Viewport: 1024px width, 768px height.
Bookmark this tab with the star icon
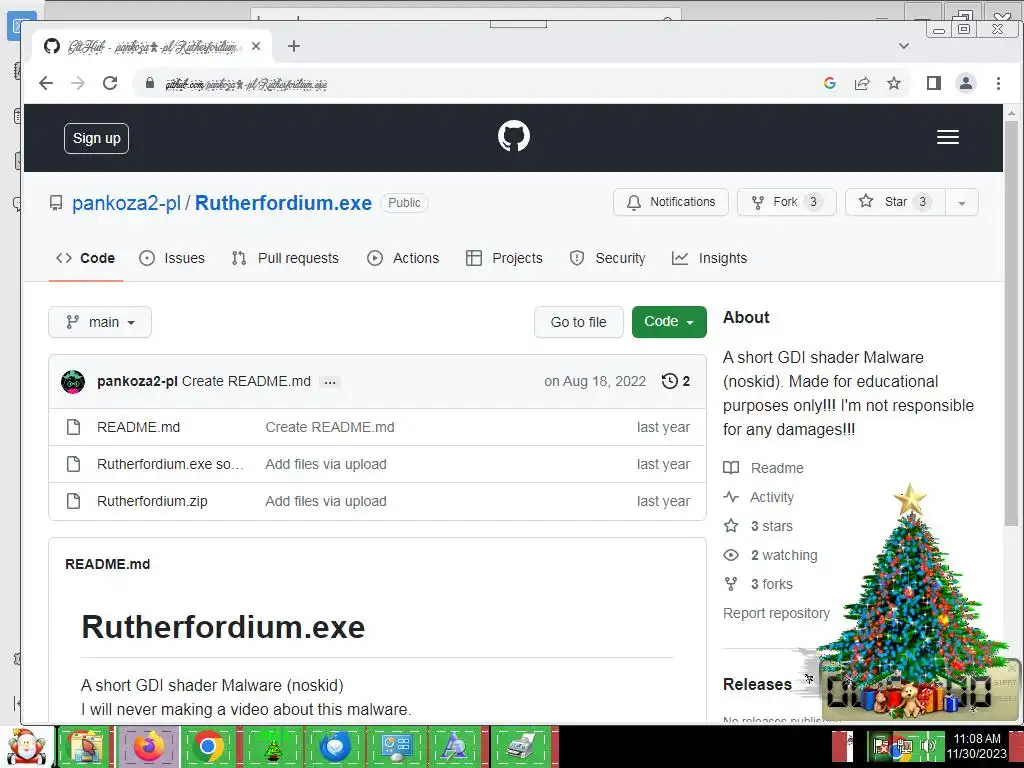[894, 83]
